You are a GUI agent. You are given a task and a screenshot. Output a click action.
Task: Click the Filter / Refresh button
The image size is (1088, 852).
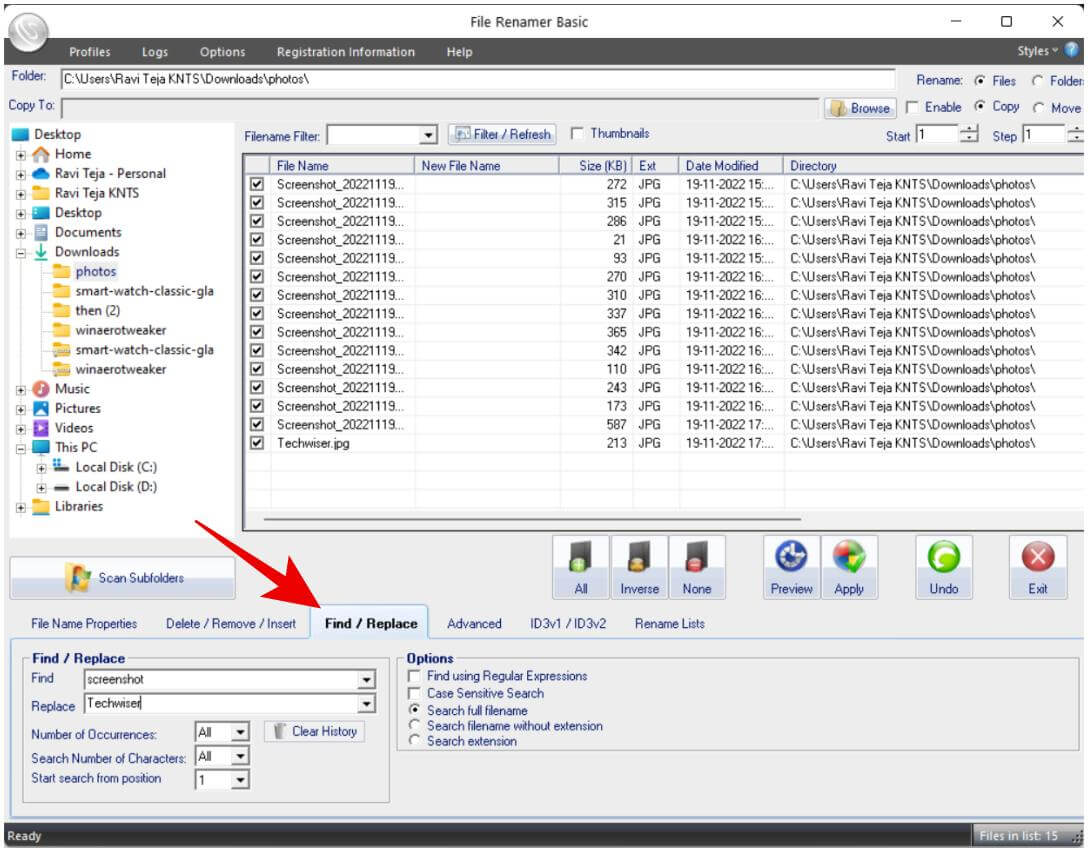click(504, 134)
